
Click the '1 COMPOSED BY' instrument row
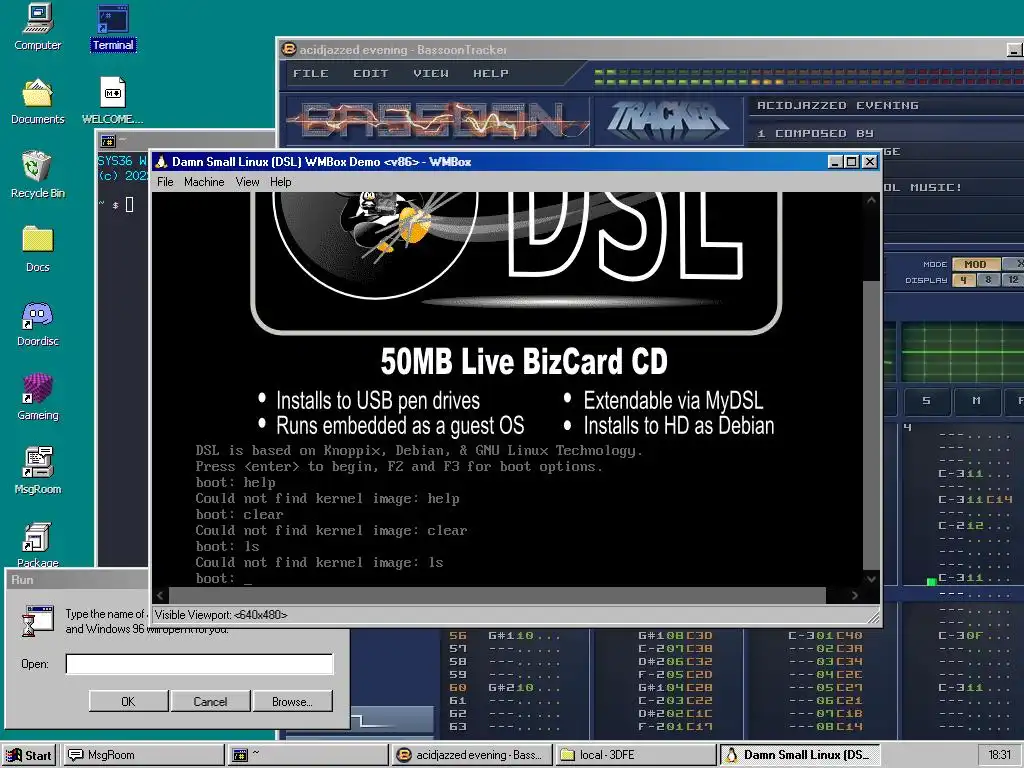815,133
